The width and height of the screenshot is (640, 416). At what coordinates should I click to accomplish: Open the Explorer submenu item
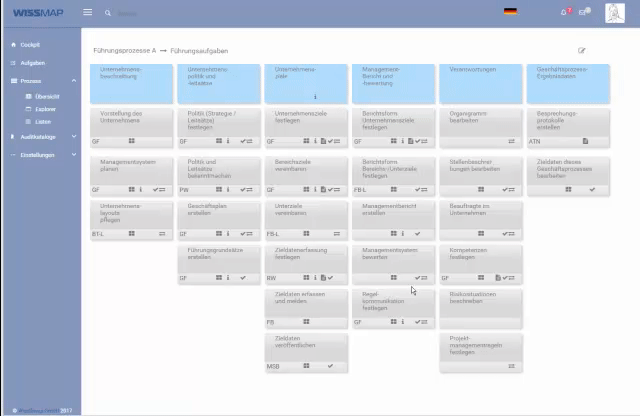pyautogui.click(x=45, y=108)
